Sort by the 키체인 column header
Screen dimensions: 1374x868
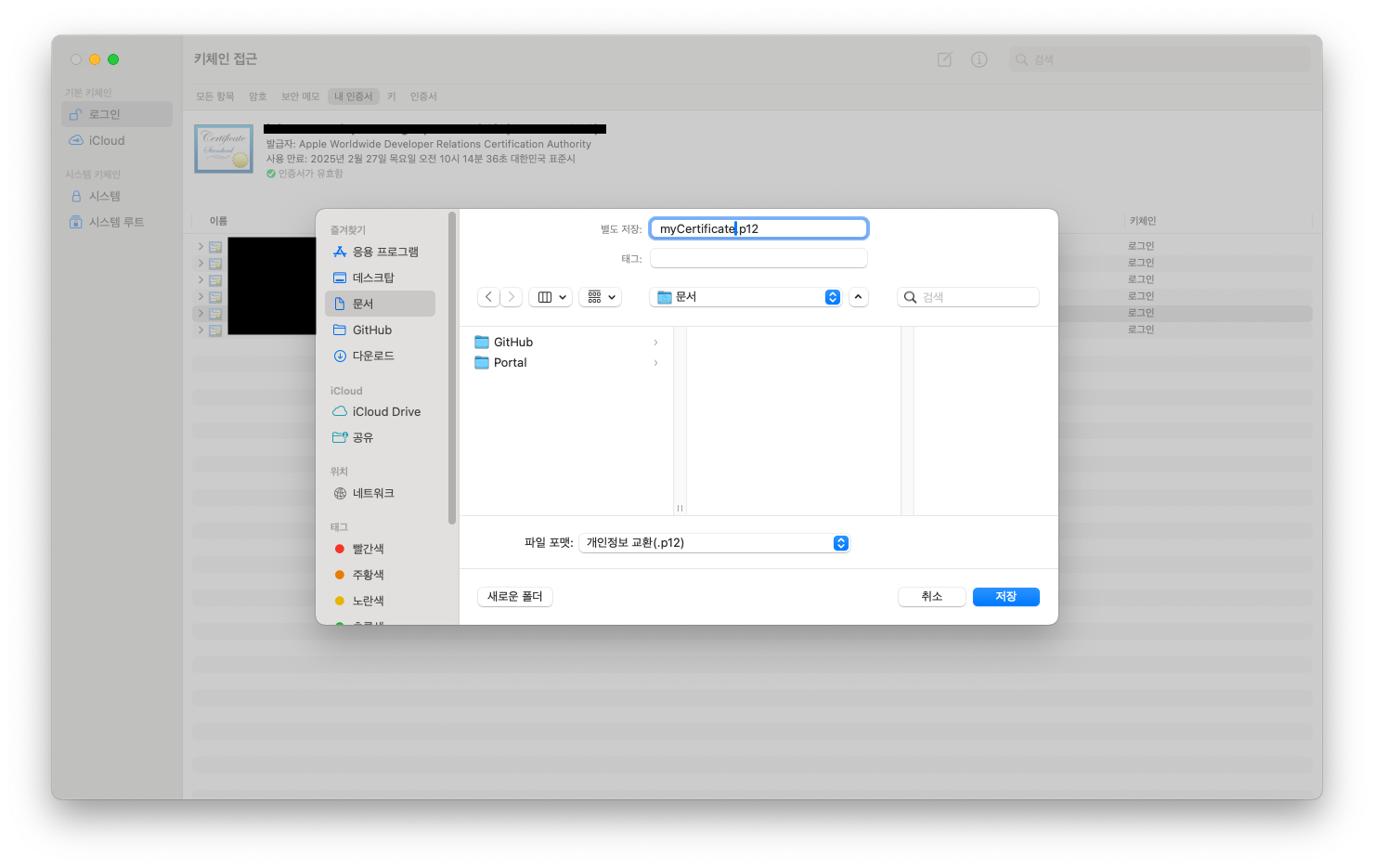tap(1143, 221)
